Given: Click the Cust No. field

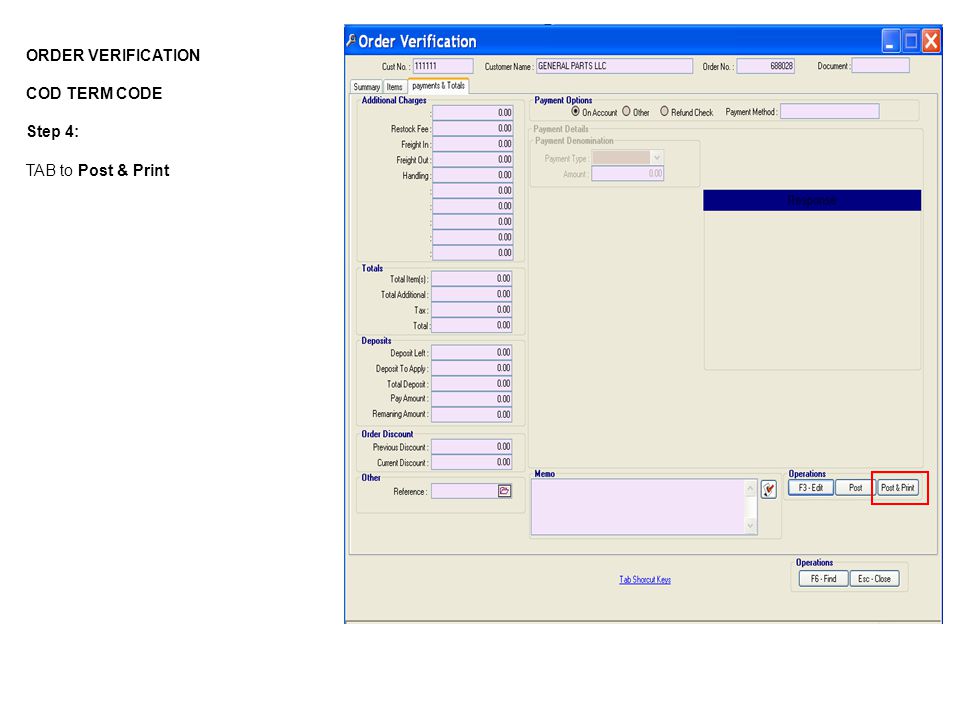Looking at the screenshot, I should pos(443,66).
